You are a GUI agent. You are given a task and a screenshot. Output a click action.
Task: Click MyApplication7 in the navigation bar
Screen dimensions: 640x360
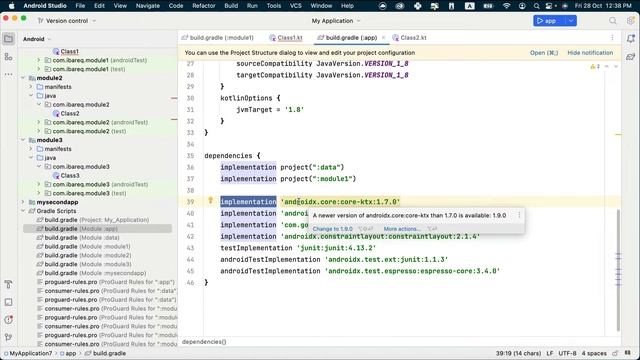pyautogui.click(x=30, y=353)
